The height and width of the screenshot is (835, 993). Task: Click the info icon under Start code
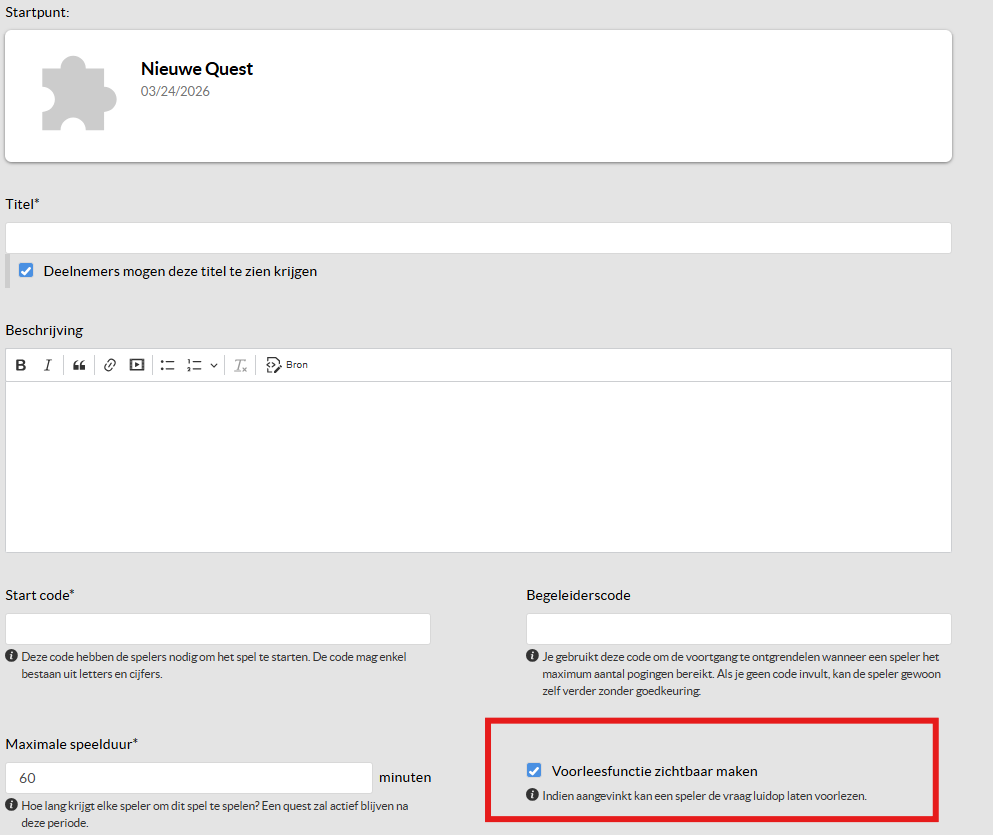11,657
